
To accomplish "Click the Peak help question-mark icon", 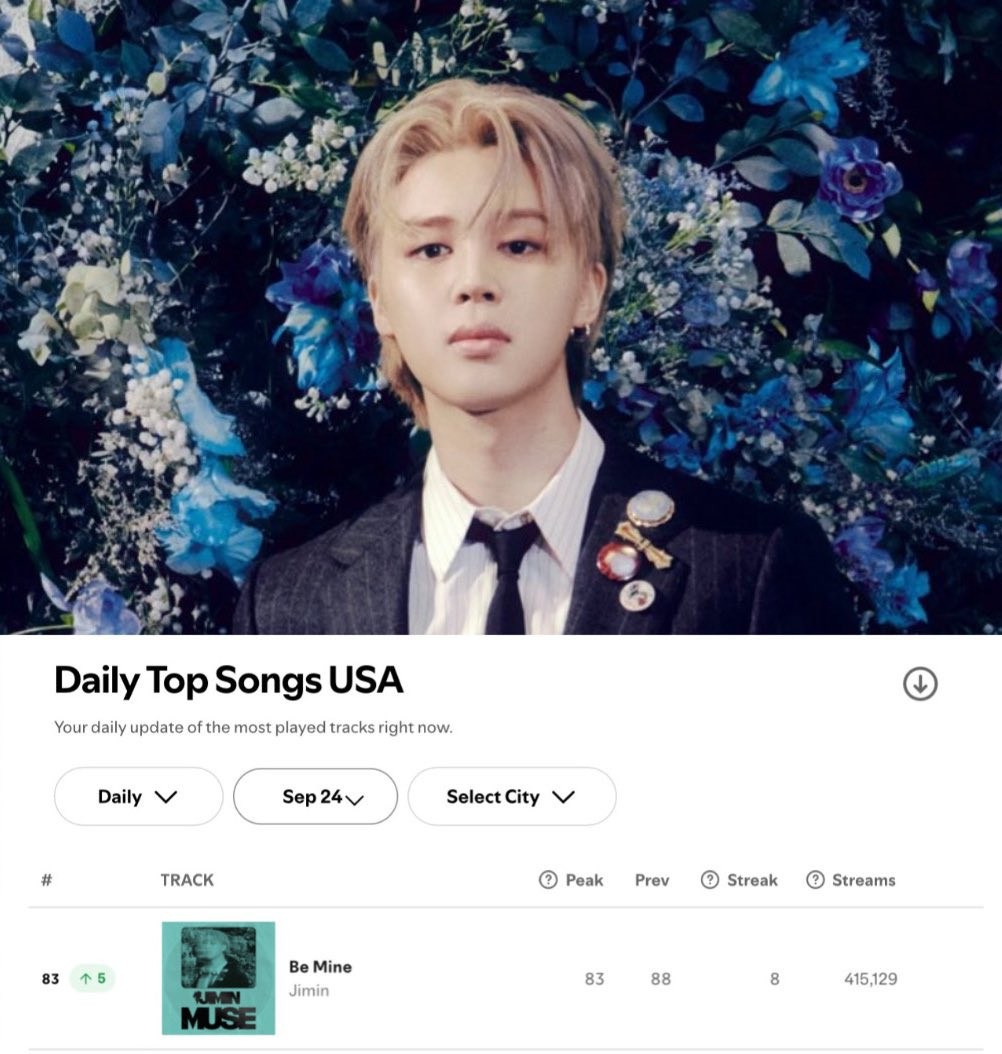I will [548, 879].
